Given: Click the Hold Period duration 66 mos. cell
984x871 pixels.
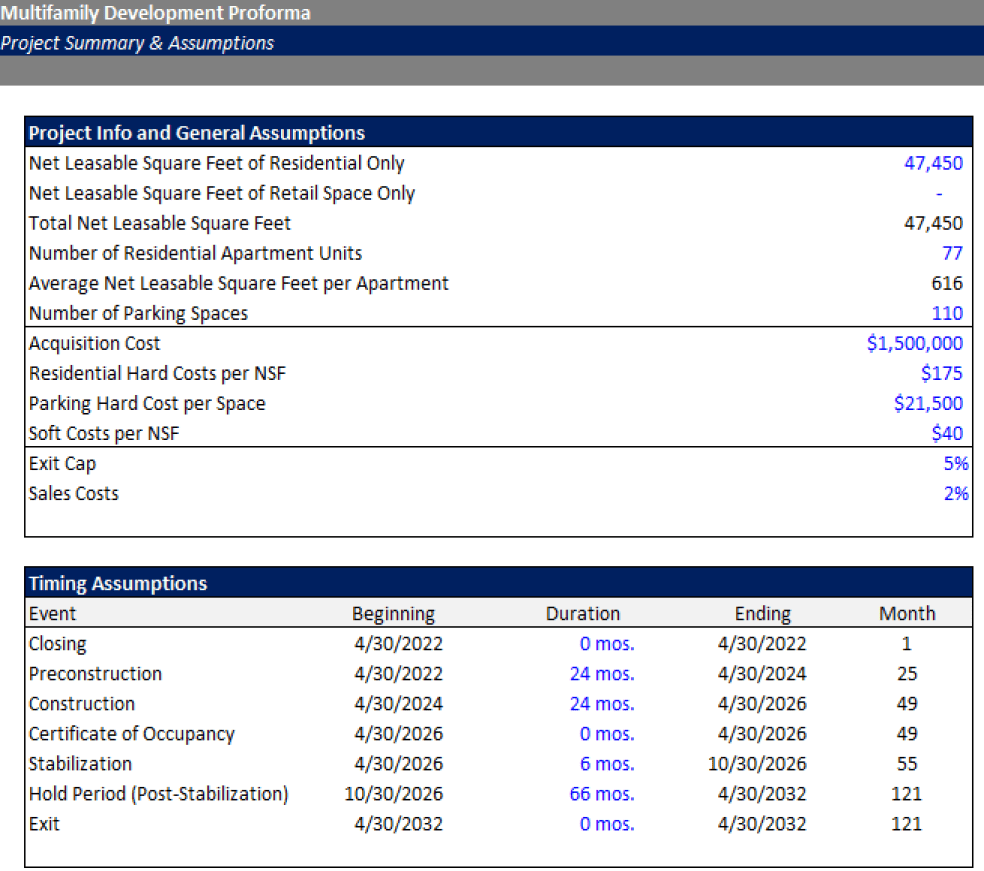Looking at the screenshot, I should (x=601, y=794).
